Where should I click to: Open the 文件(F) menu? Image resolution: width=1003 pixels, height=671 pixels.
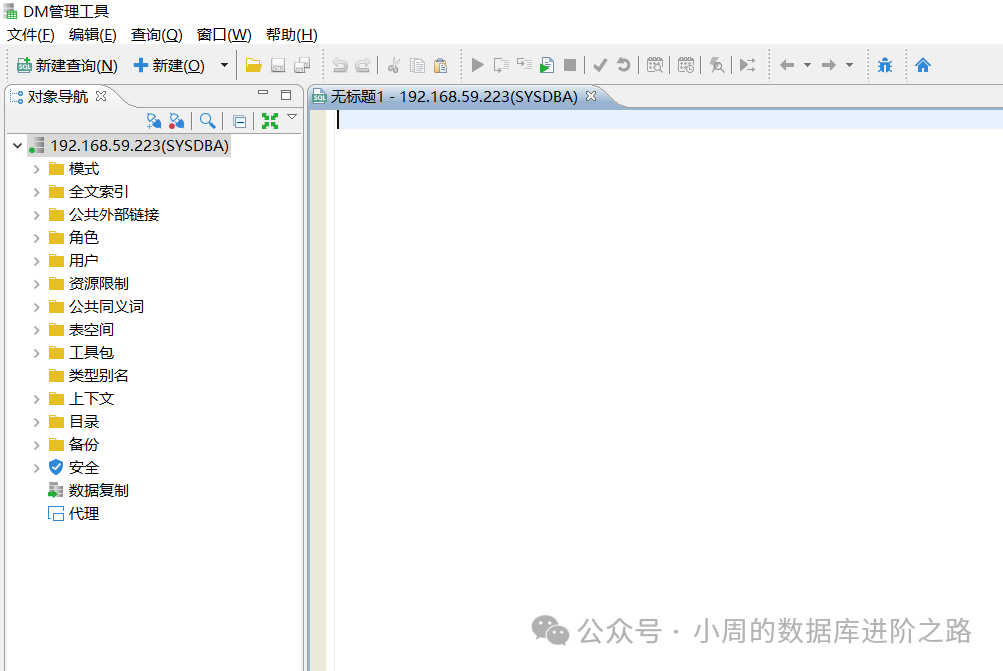point(31,35)
